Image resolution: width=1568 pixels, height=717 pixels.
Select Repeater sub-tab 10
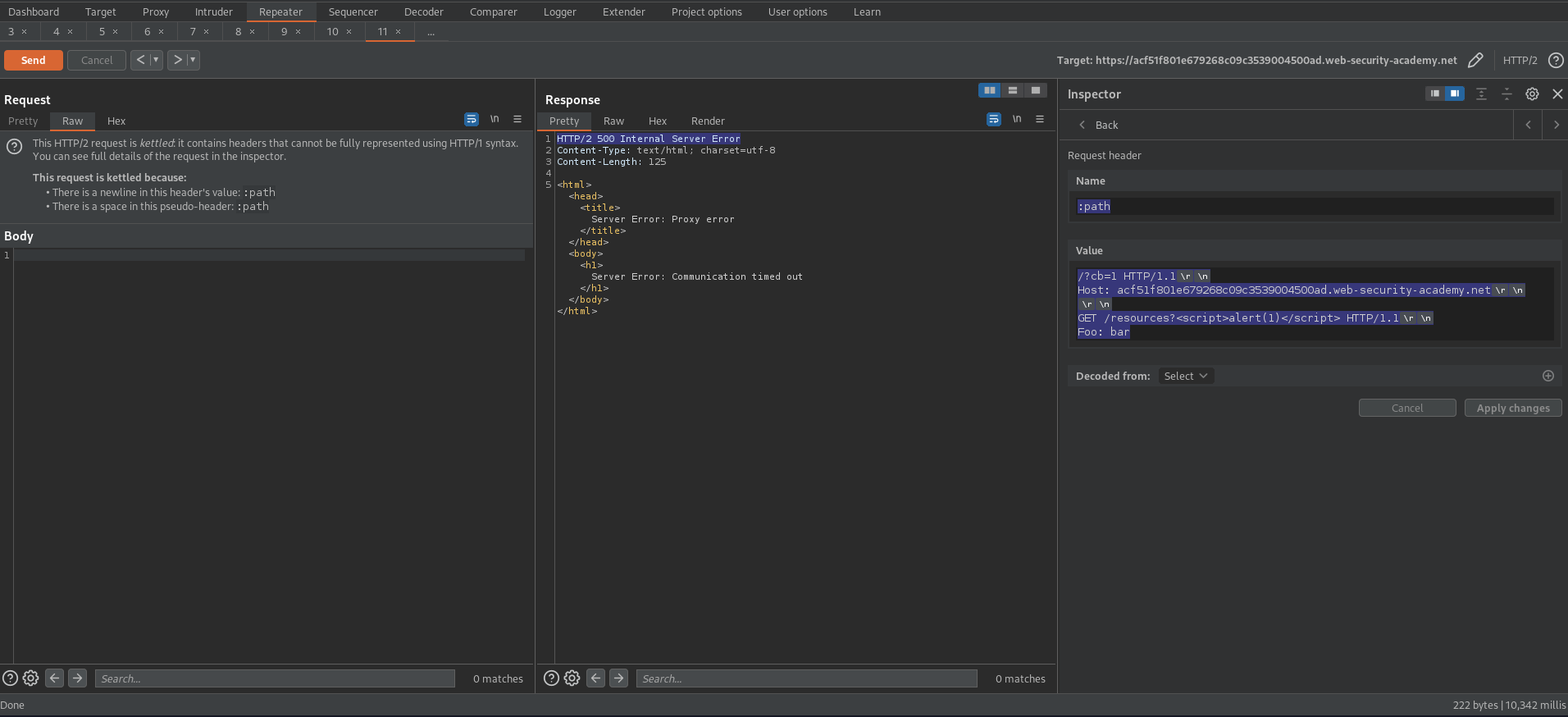333,31
